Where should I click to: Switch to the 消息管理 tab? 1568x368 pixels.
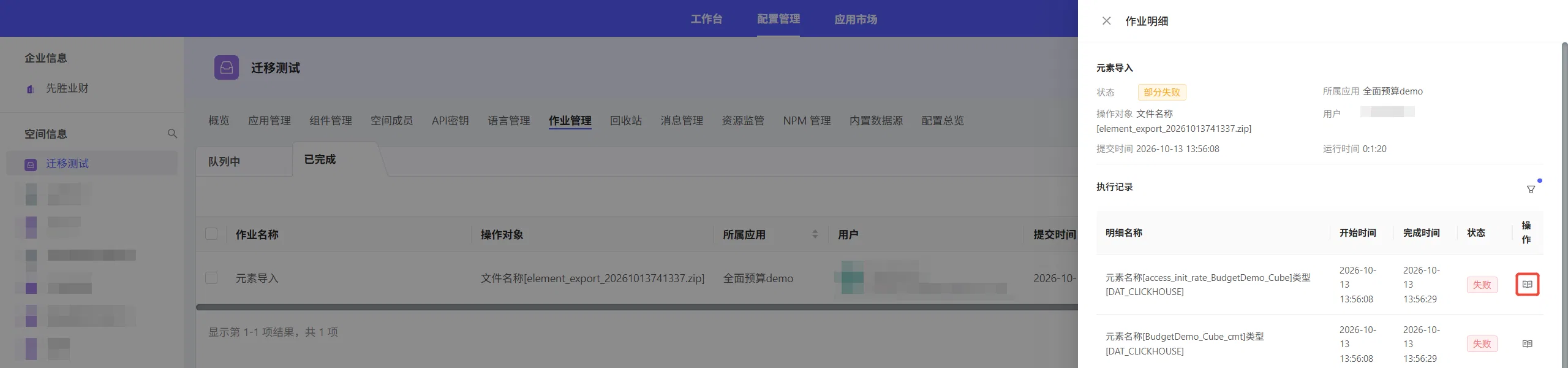click(681, 121)
